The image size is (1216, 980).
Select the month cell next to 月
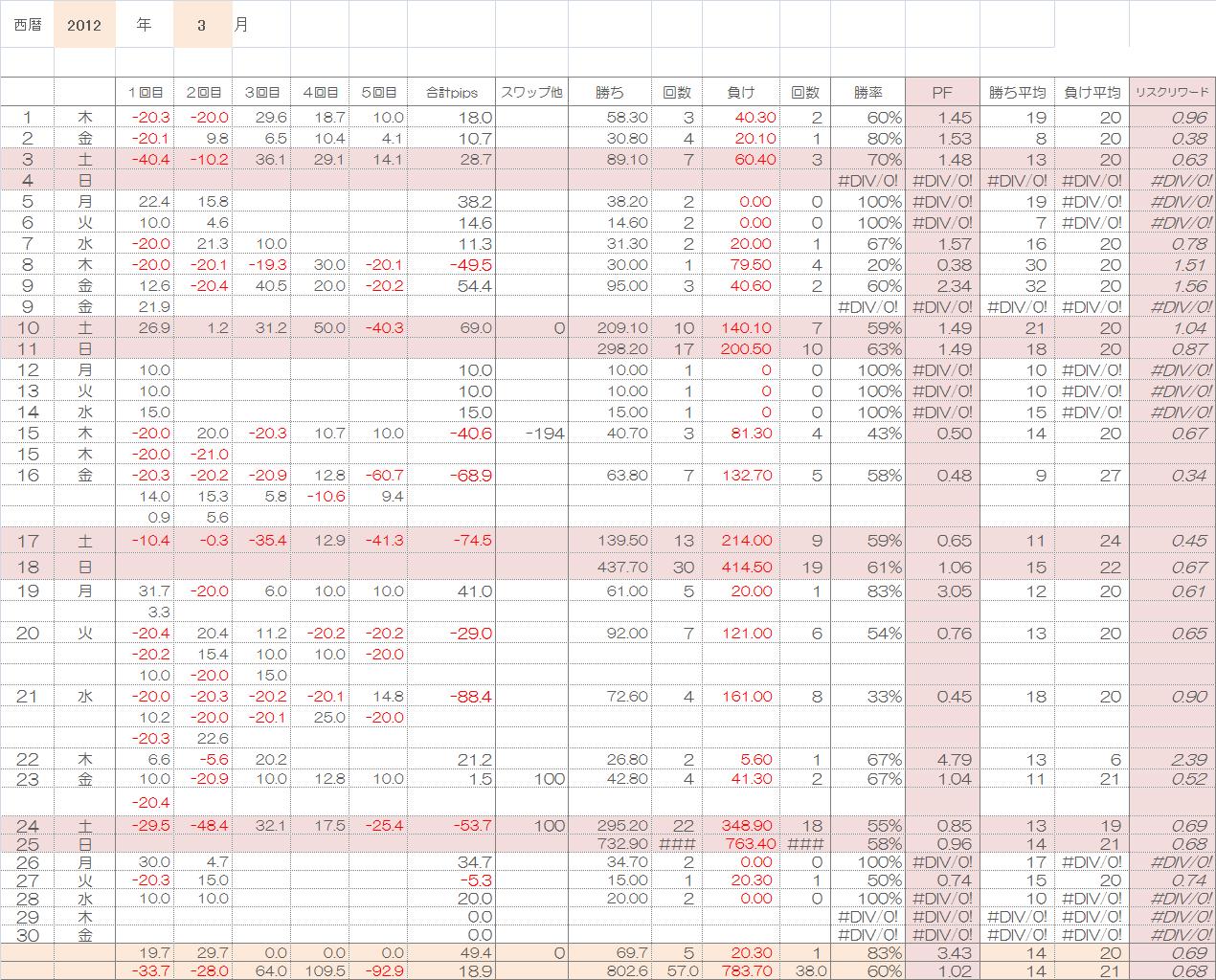click(202, 25)
